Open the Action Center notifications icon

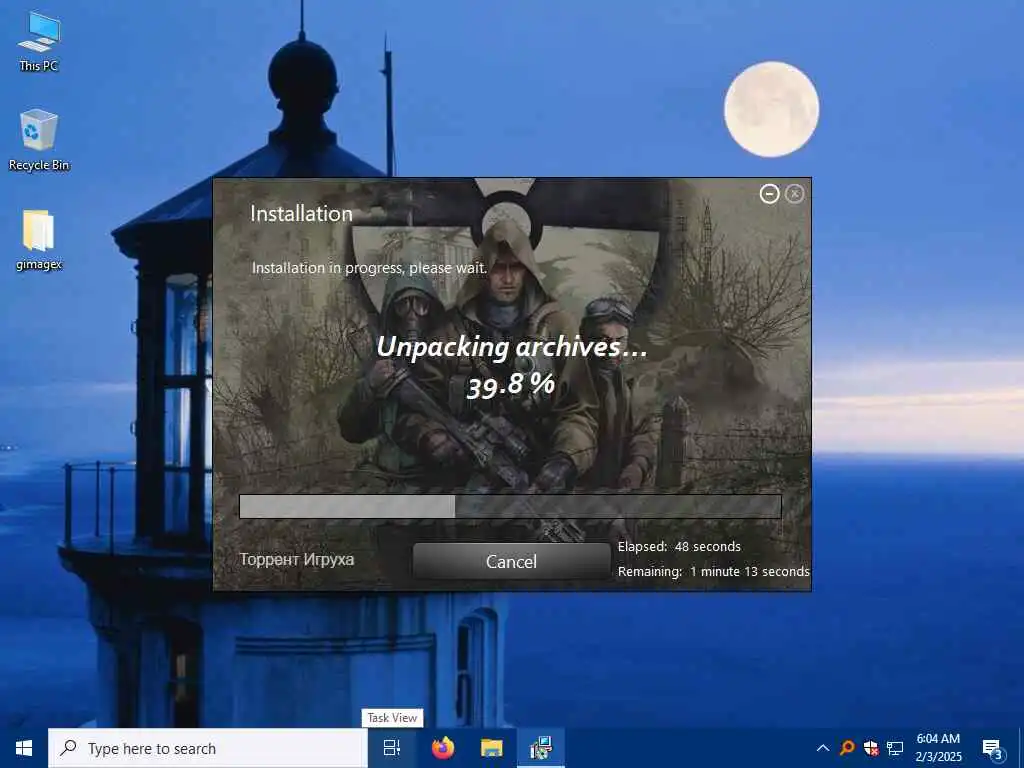pos(992,749)
